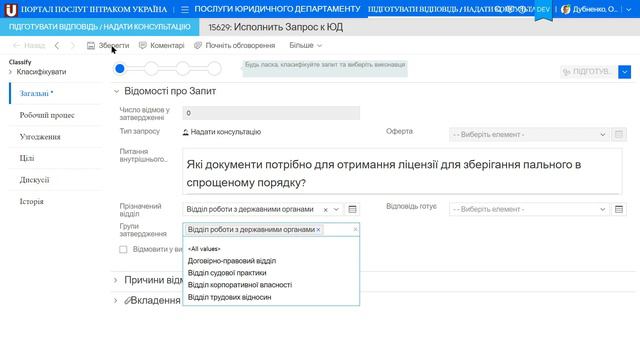The width and height of the screenshot is (640, 360).
Task: Click the Число відмов field
Action: coord(271,113)
